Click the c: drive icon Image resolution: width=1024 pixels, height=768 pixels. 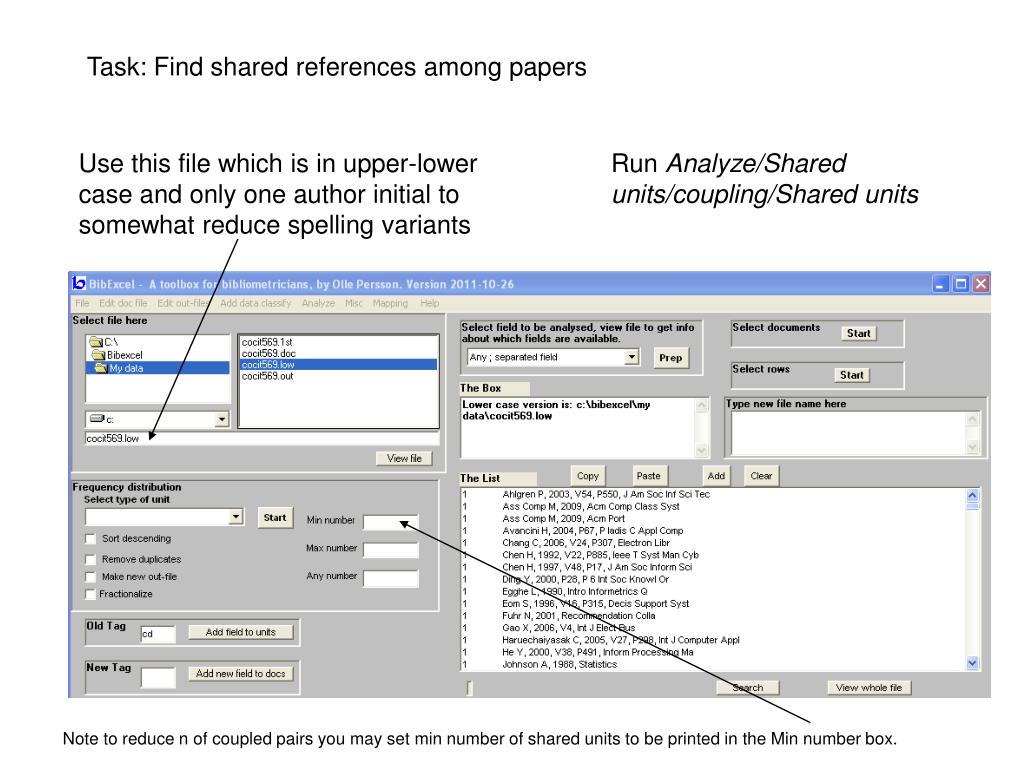tap(97, 417)
